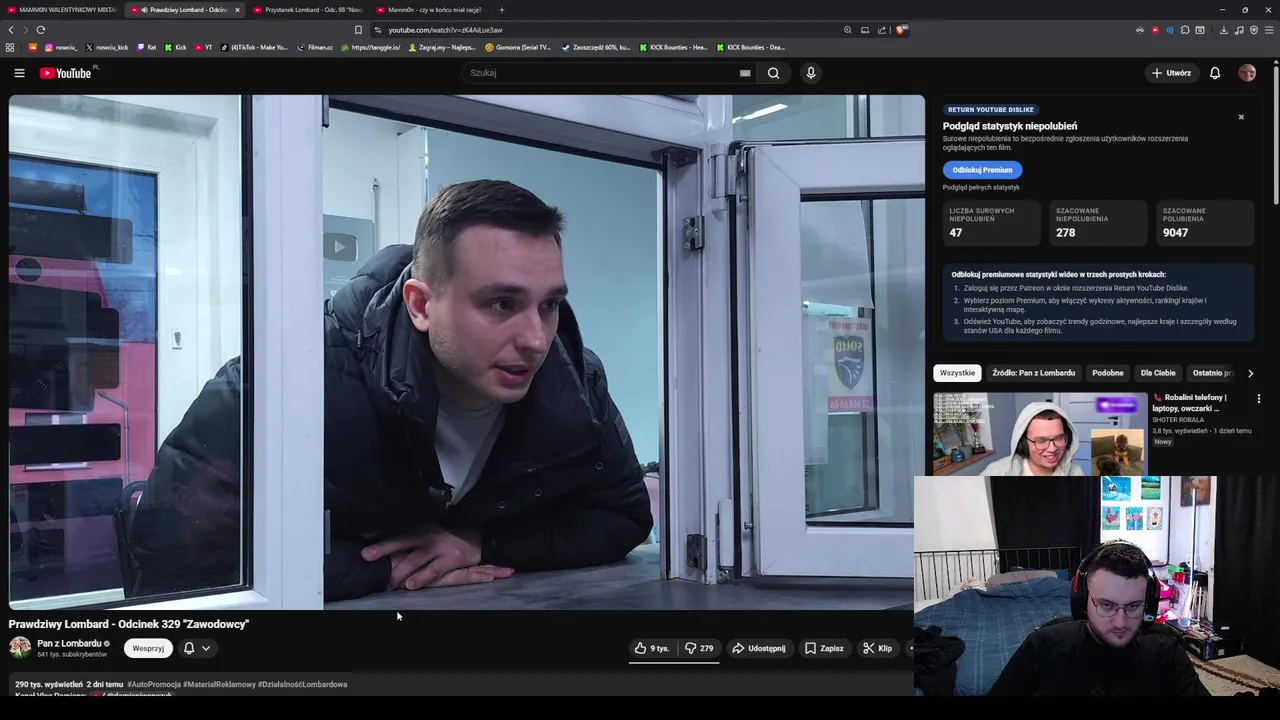The width and height of the screenshot is (1280, 720).
Task: Start voice search with microphone icon
Action: click(811, 73)
